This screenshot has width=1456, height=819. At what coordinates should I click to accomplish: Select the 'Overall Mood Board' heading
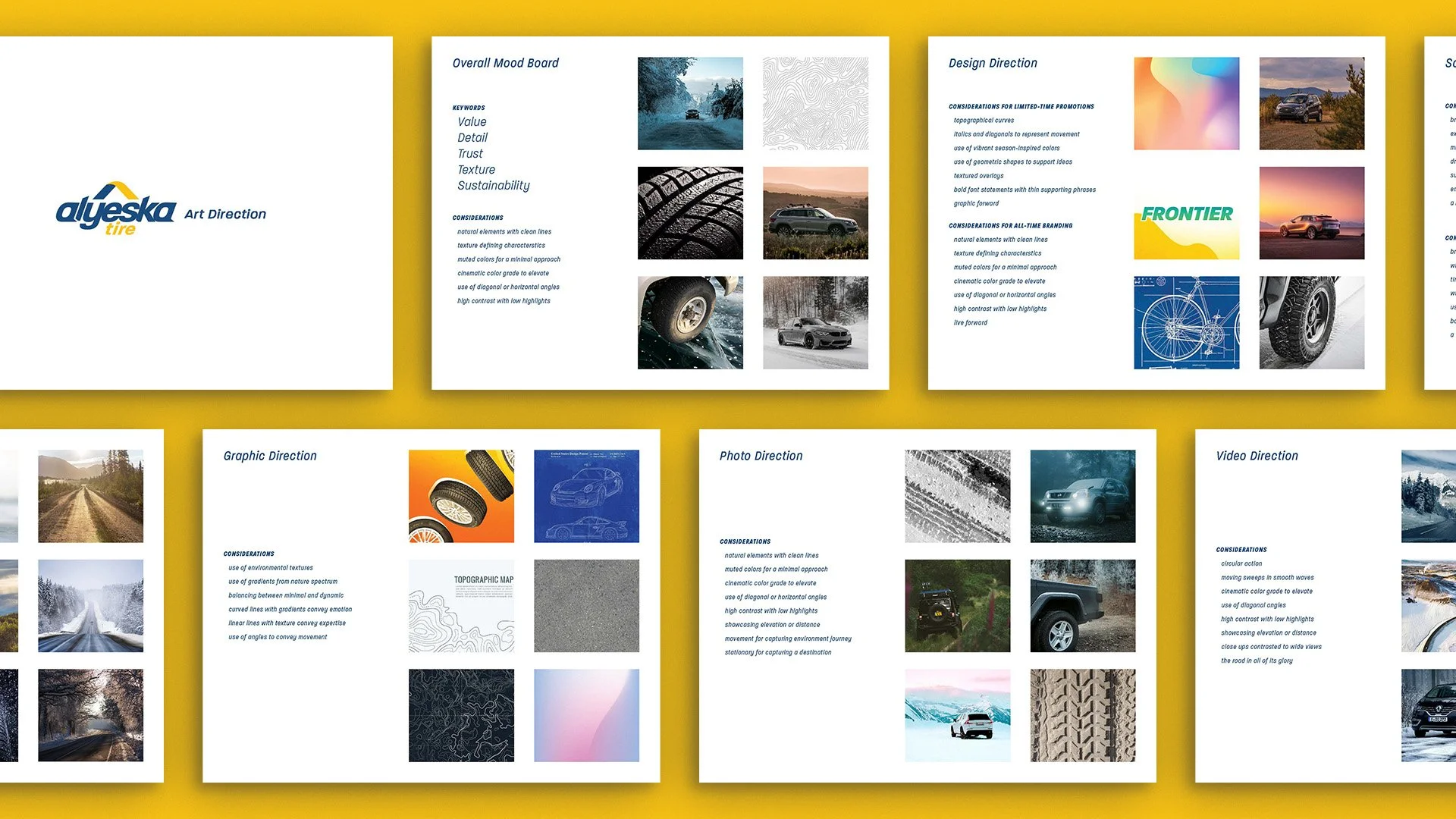(505, 63)
